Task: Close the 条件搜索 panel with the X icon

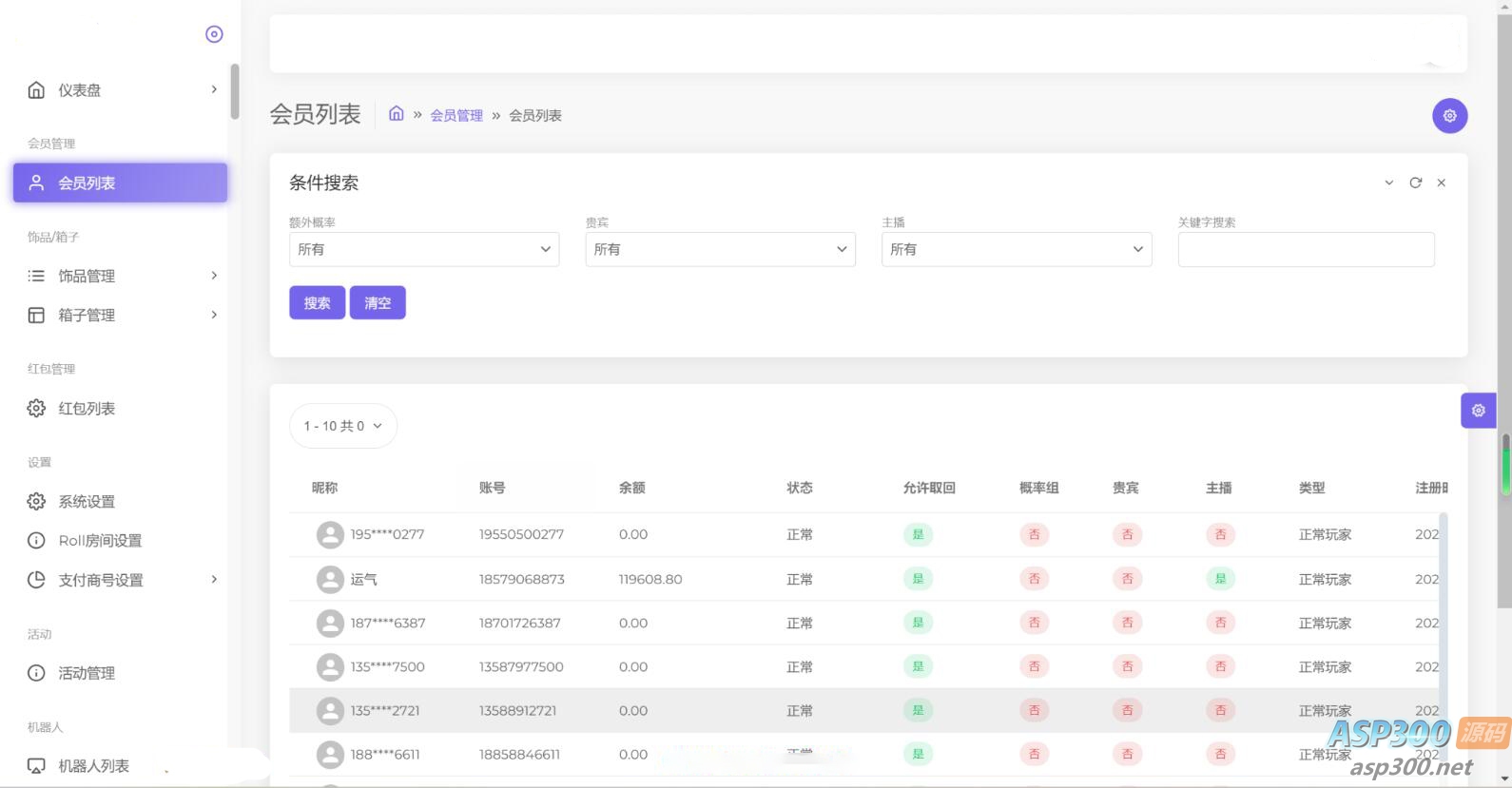Action: pyautogui.click(x=1441, y=183)
